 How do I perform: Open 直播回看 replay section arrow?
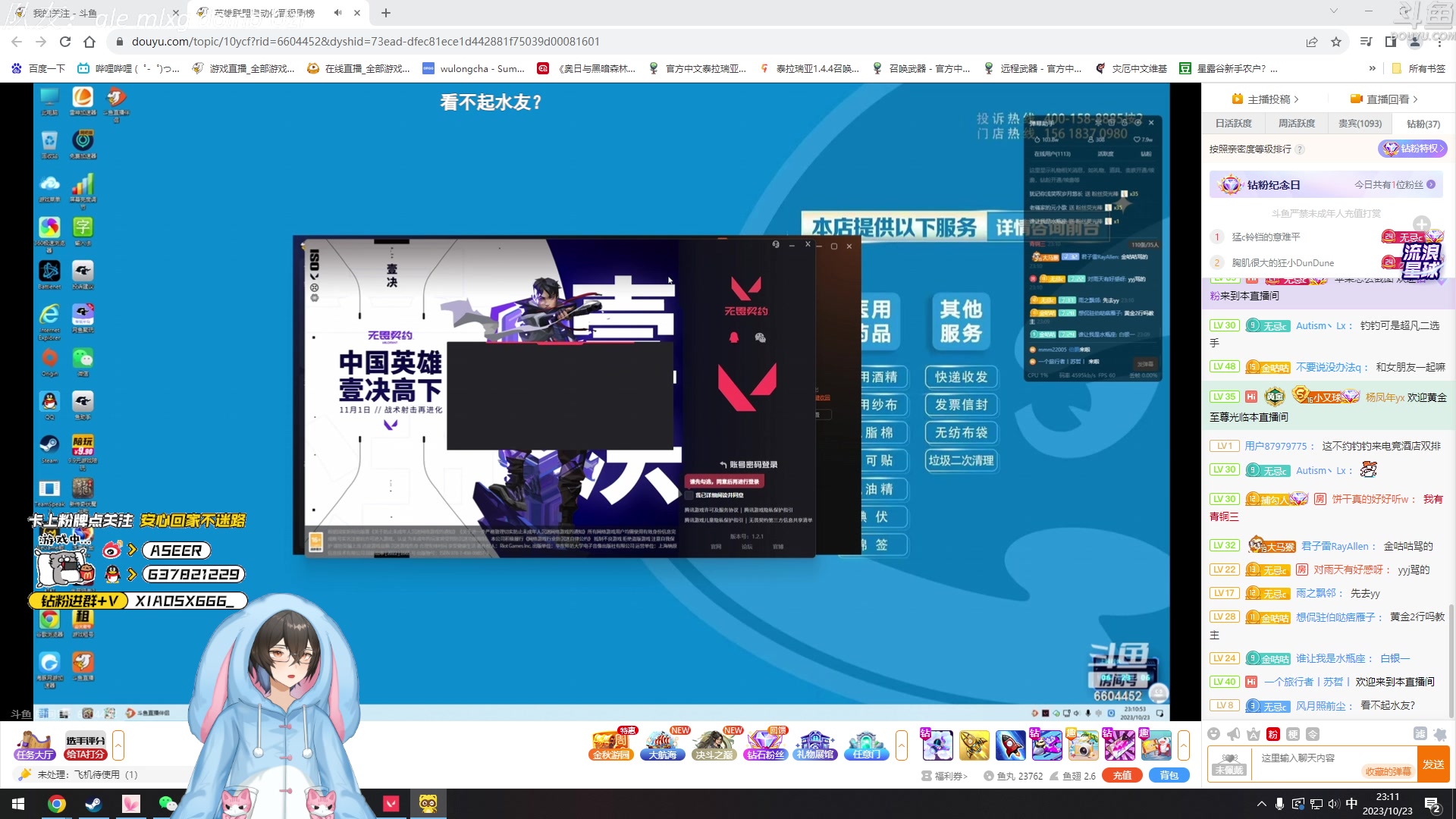click(1415, 99)
